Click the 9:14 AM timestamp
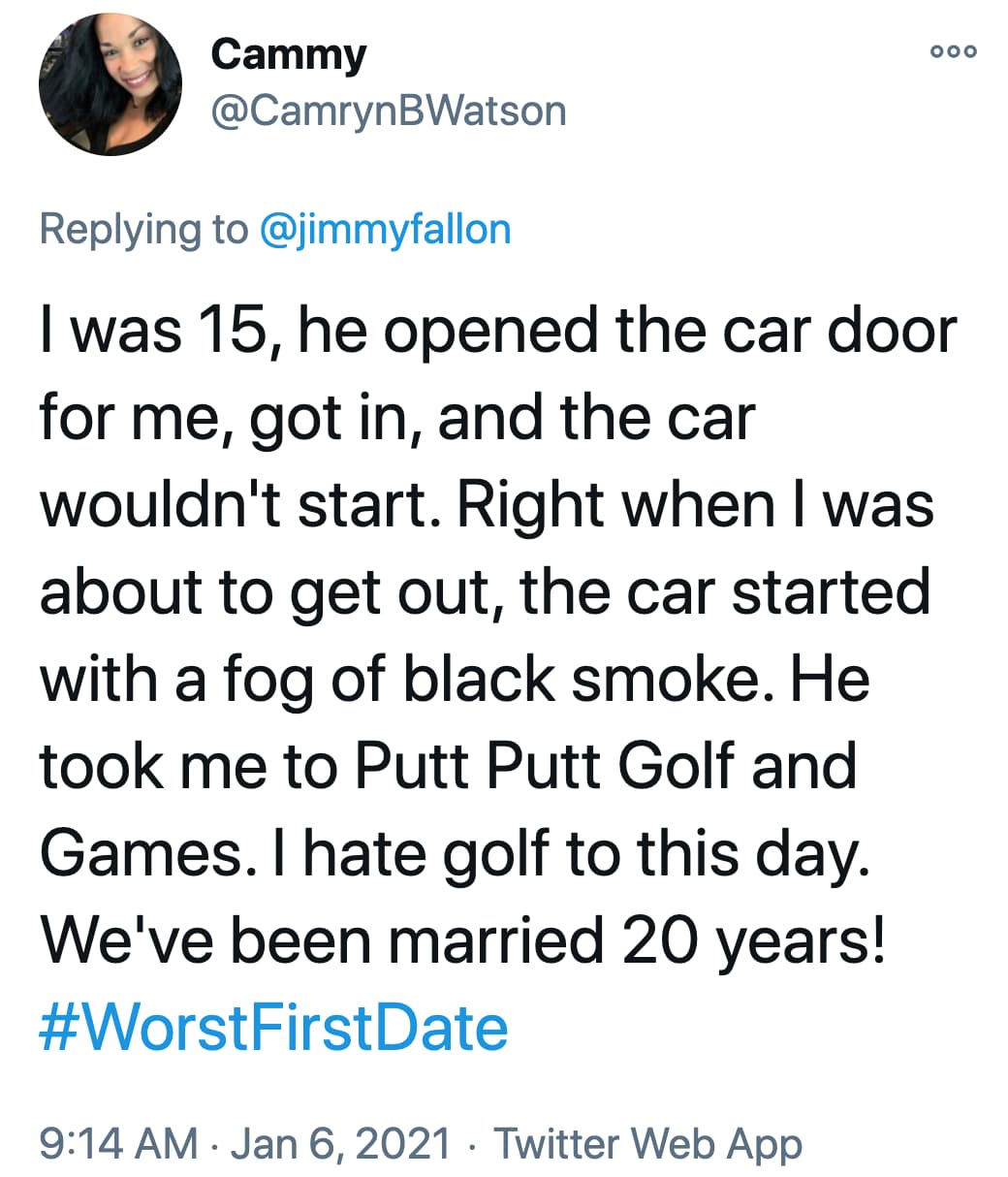Screen dimensions: 1008x1177 click(118, 1143)
